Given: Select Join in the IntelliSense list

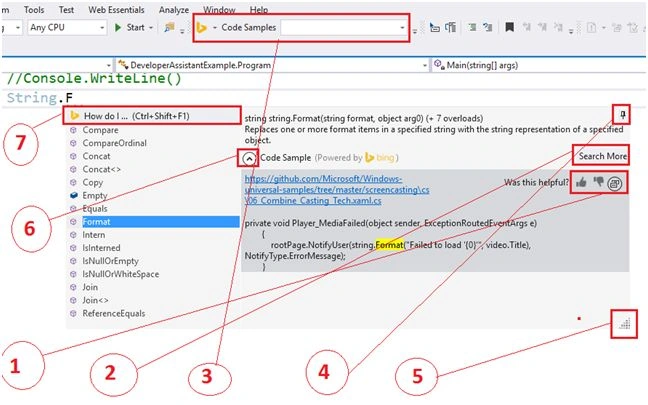Looking at the screenshot, I should [x=90, y=287].
